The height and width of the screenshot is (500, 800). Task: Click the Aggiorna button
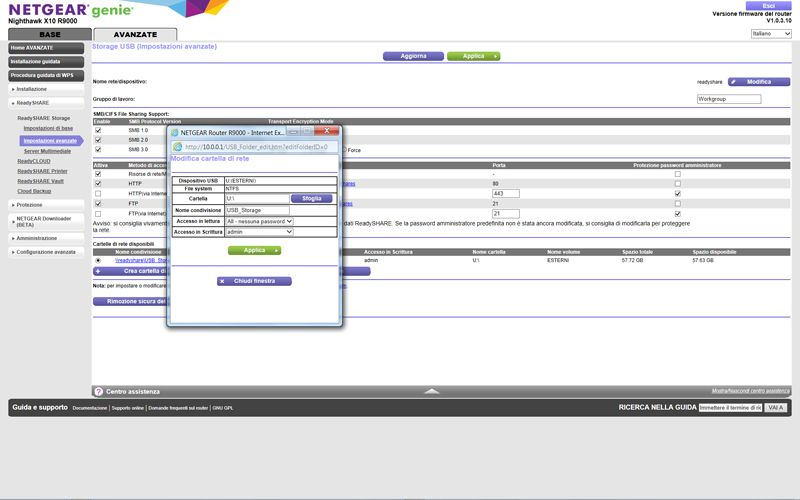(413, 56)
